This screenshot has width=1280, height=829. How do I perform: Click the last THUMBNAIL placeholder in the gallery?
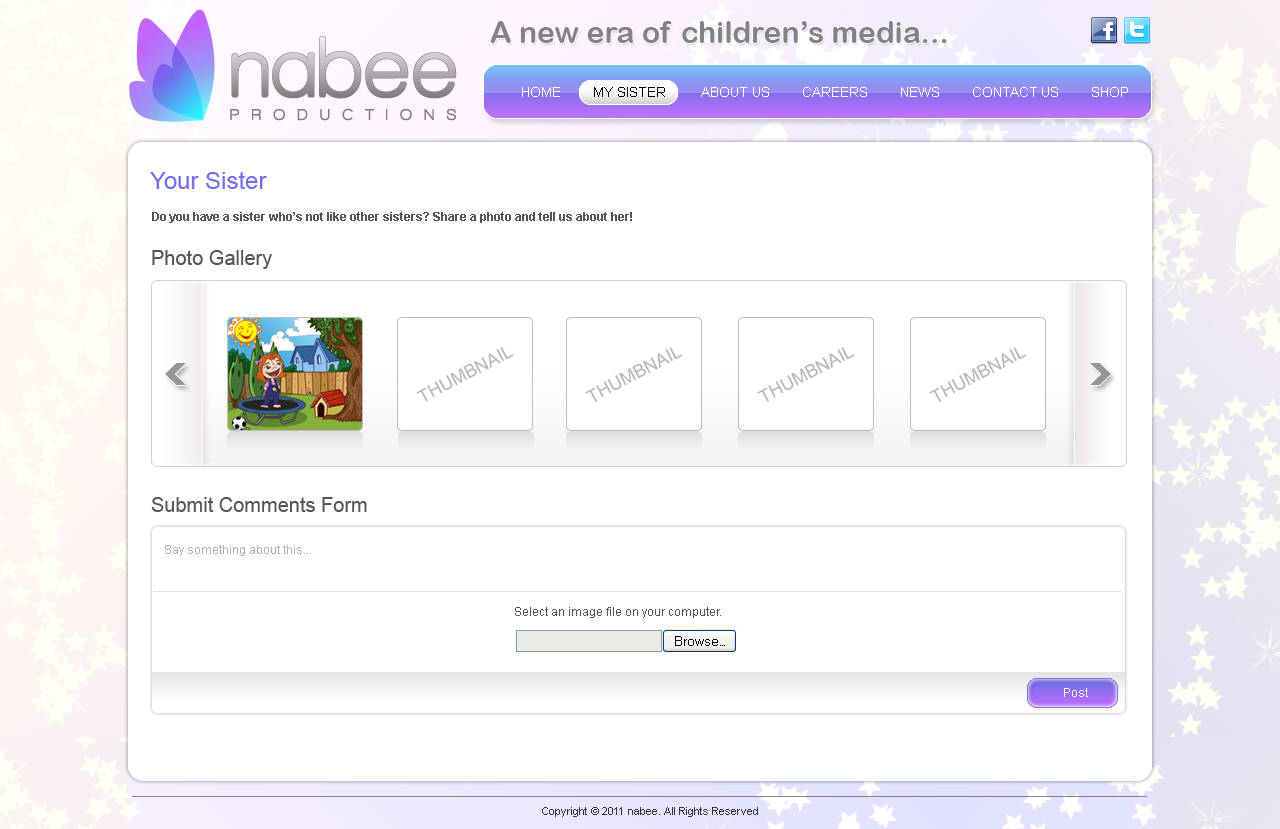pyautogui.click(x=977, y=373)
